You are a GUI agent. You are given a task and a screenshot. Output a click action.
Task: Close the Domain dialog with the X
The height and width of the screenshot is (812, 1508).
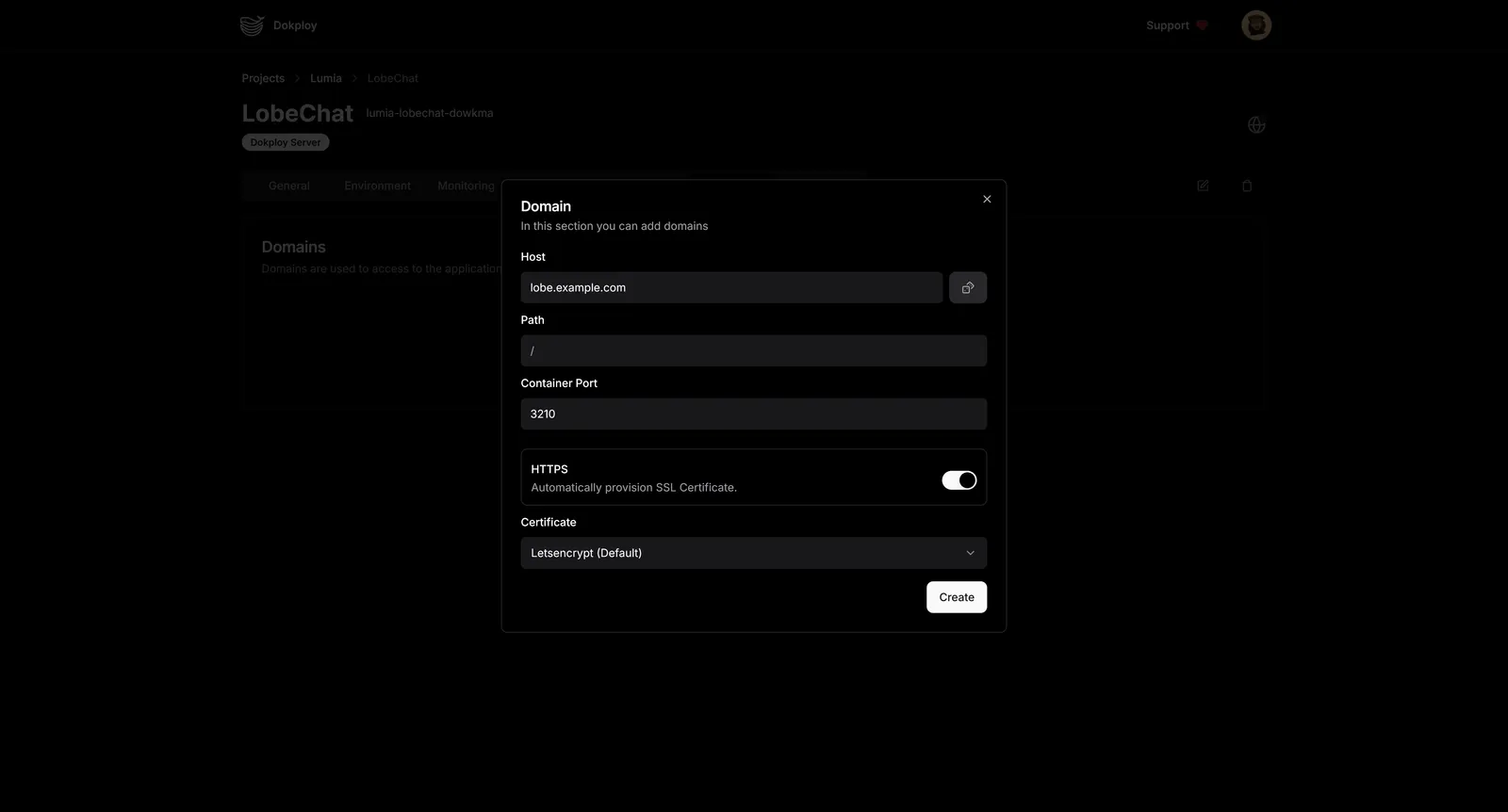tap(987, 200)
